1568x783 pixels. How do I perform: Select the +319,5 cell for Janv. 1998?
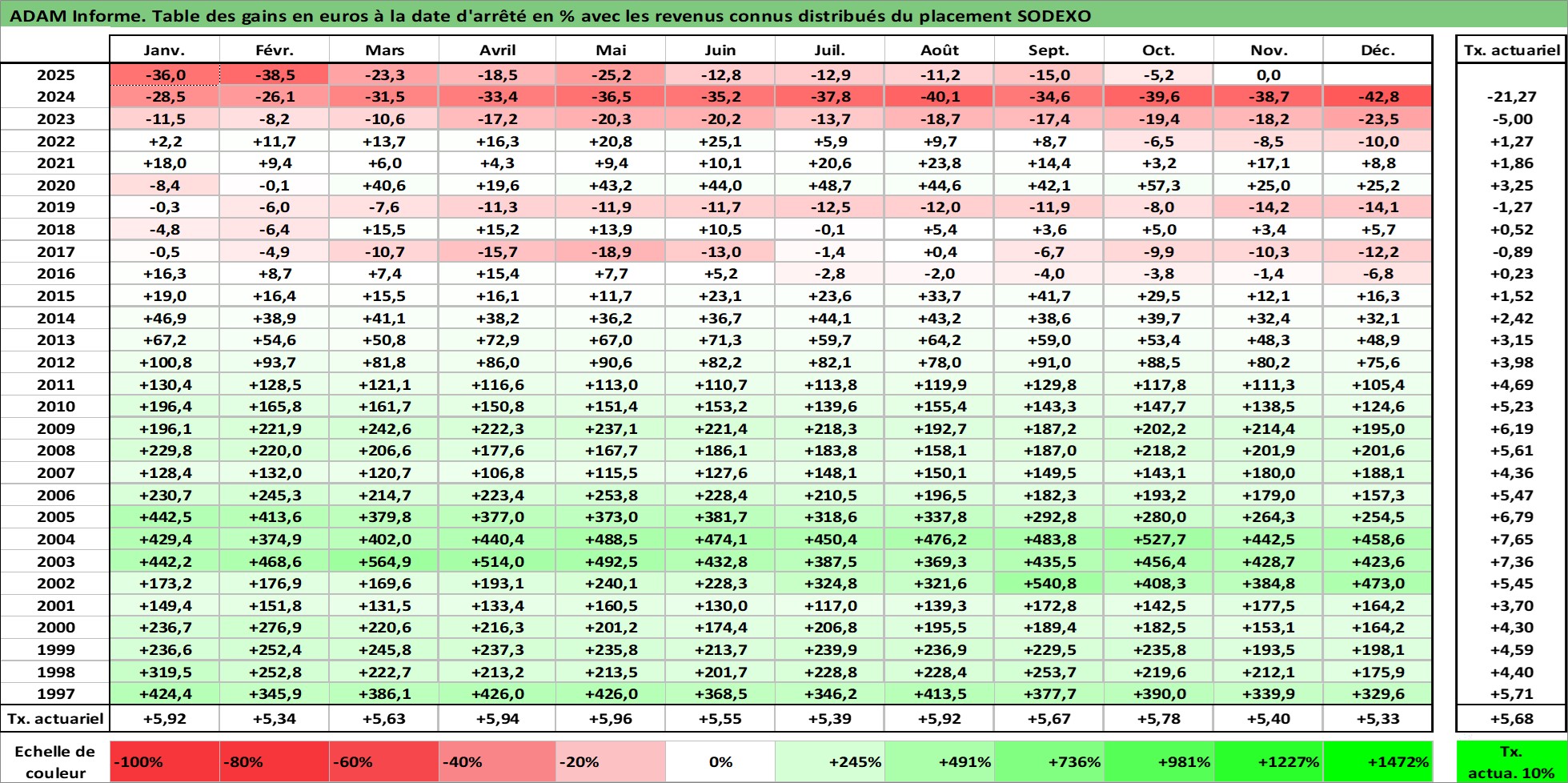(x=165, y=673)
